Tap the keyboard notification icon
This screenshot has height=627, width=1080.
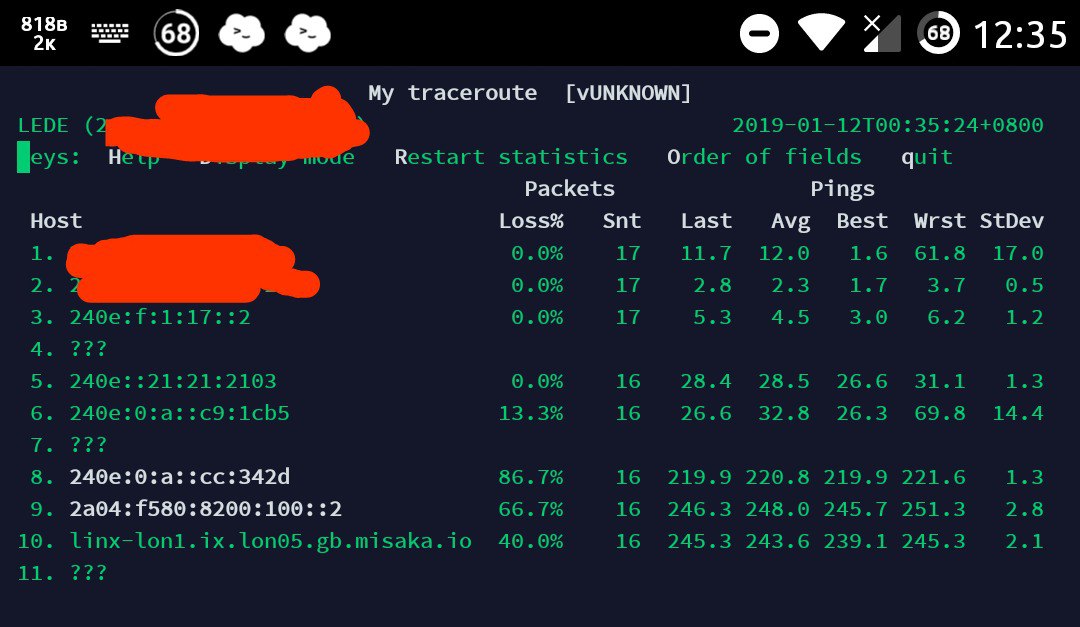coord(110,34)
